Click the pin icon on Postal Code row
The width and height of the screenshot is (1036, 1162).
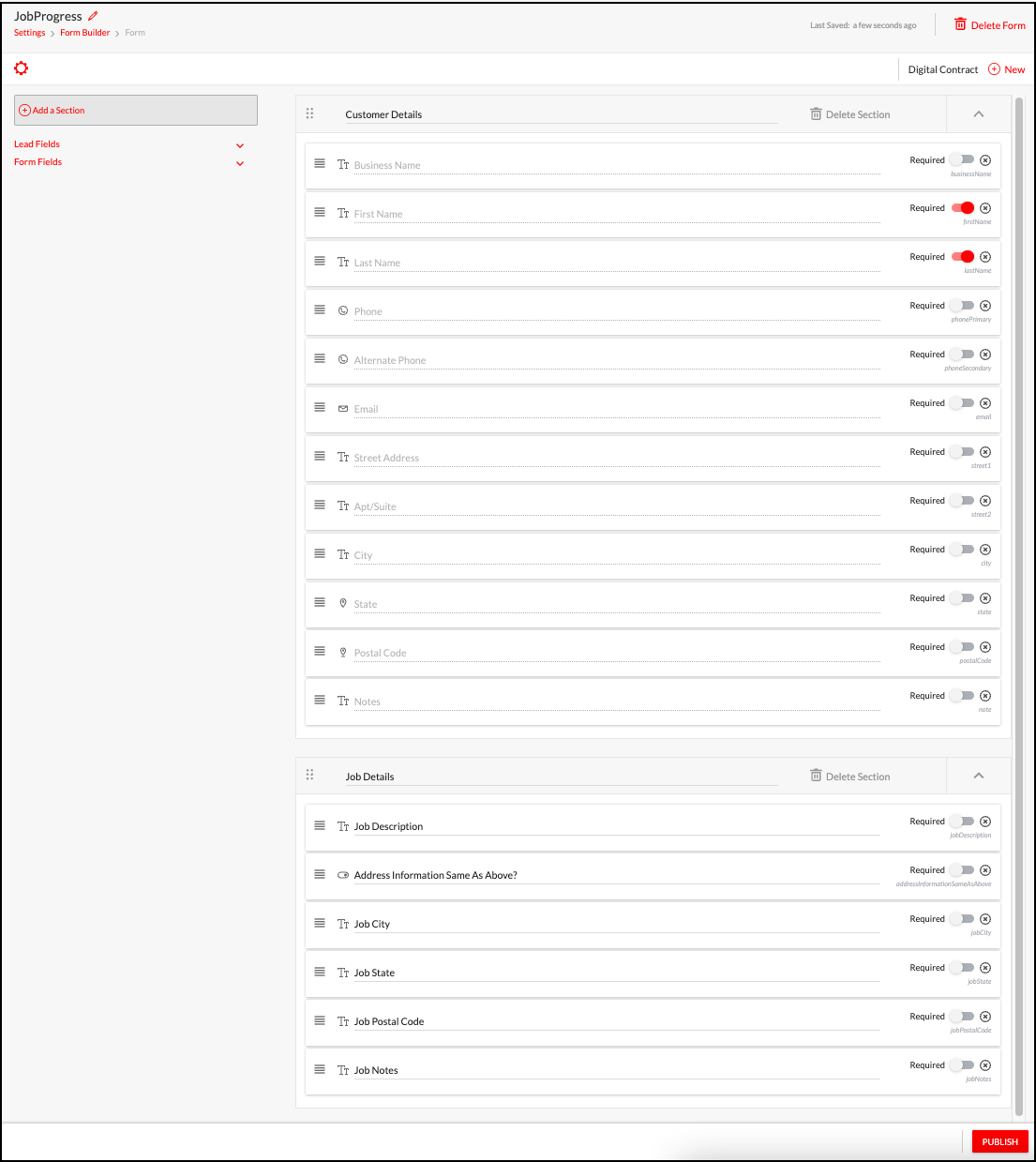343,652
